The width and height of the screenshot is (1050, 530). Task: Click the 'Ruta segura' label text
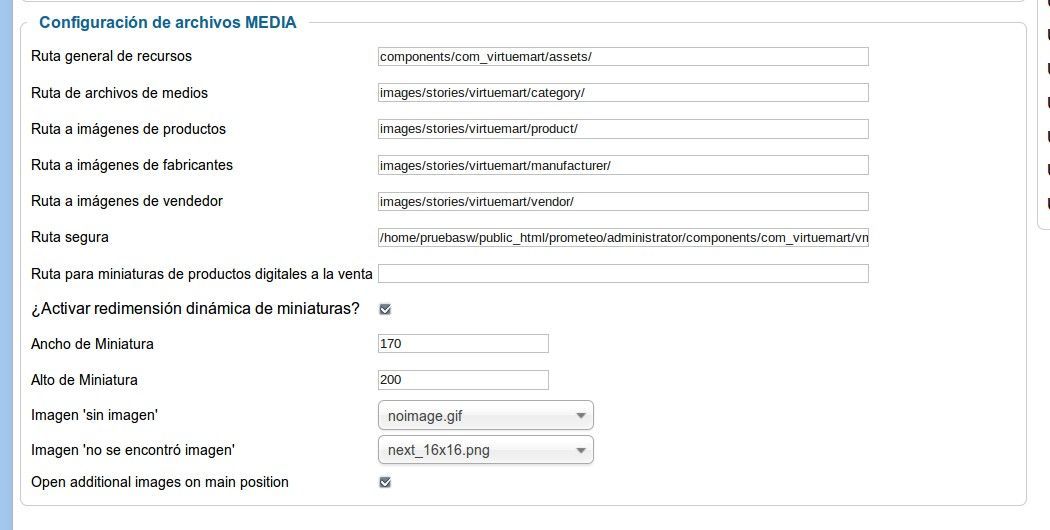(70, 237)
